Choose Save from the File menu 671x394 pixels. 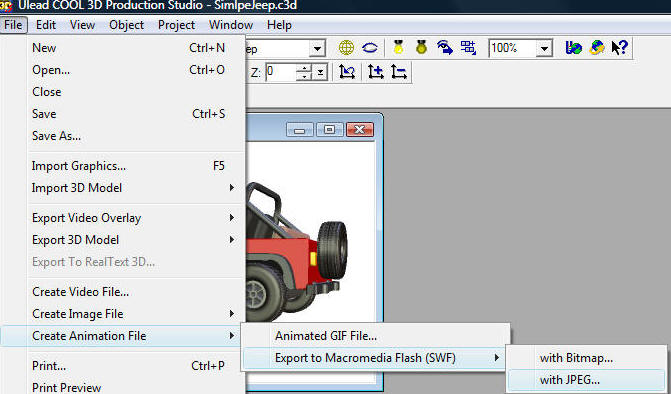pos(124,114)
